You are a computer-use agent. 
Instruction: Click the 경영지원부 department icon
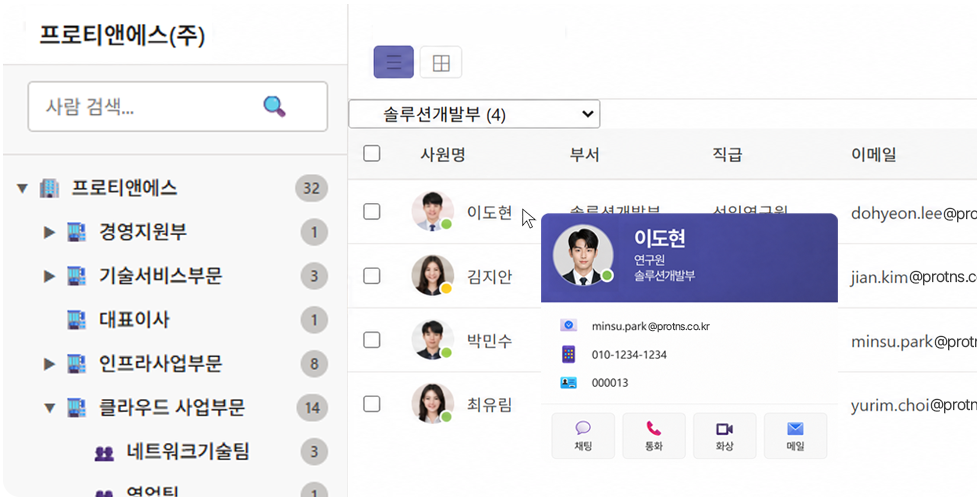[x=76, y=232]
